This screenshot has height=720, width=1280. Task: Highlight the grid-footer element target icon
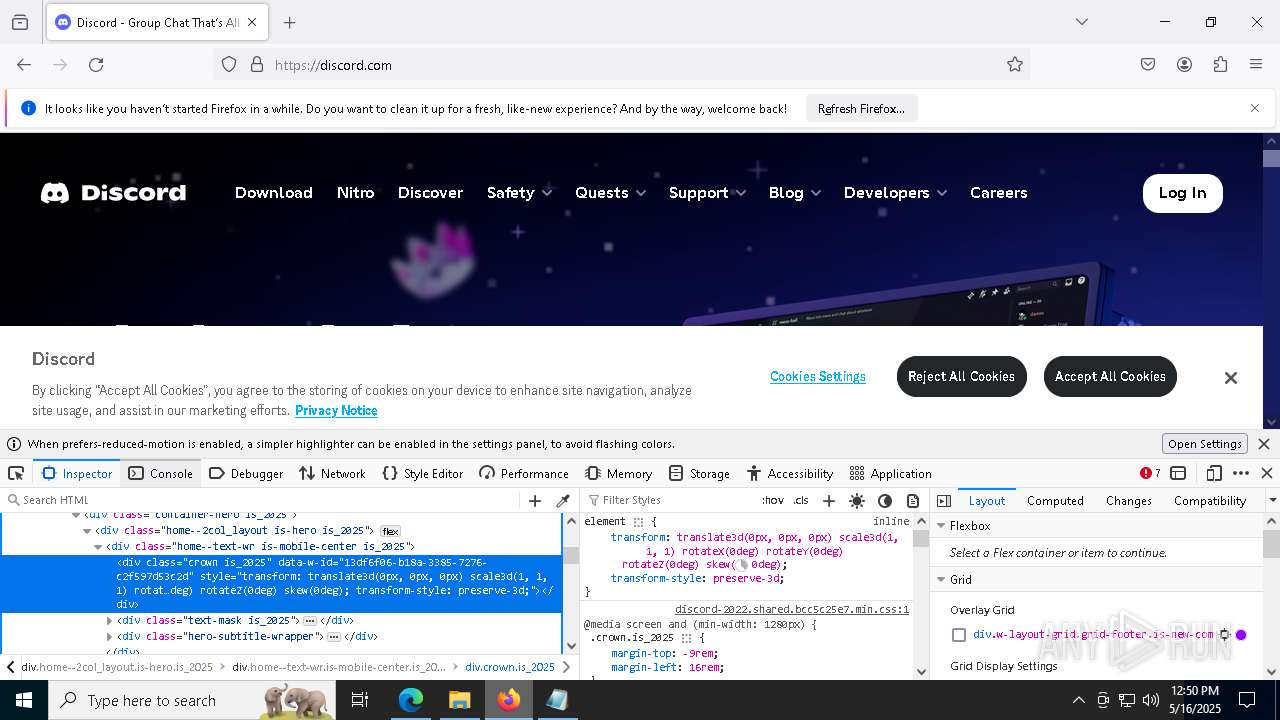point(1224,635)
